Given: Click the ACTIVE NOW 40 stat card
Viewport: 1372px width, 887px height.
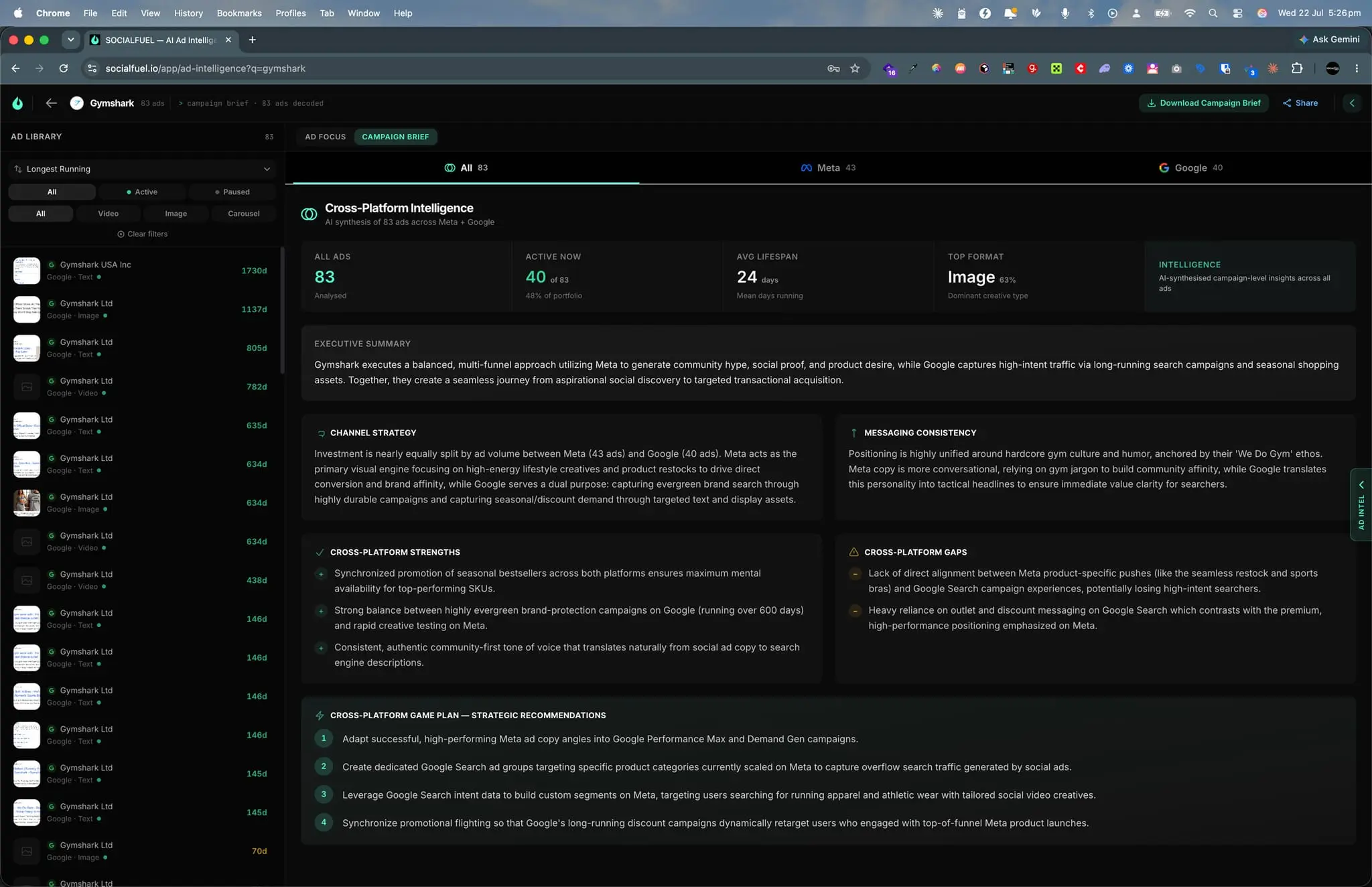Looking at the screenshot, I should pyautogui.click(x=617, y=277).
